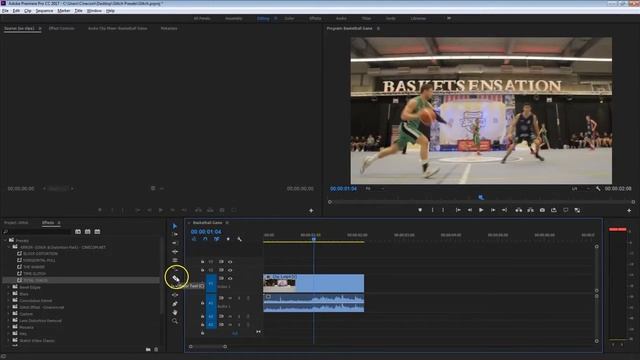This screenshot has width=640, height=360.
Task: Mark Out point in Program monitor
Action: coord(443,210)
